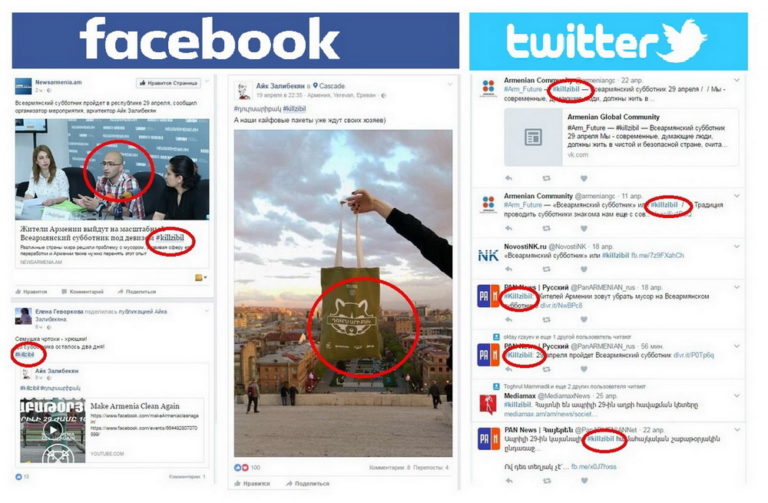The width and height of the screenshot is (768, 503).
Task: Open post options chevron on Newsarmenia.am post
Action: (207, 81)
